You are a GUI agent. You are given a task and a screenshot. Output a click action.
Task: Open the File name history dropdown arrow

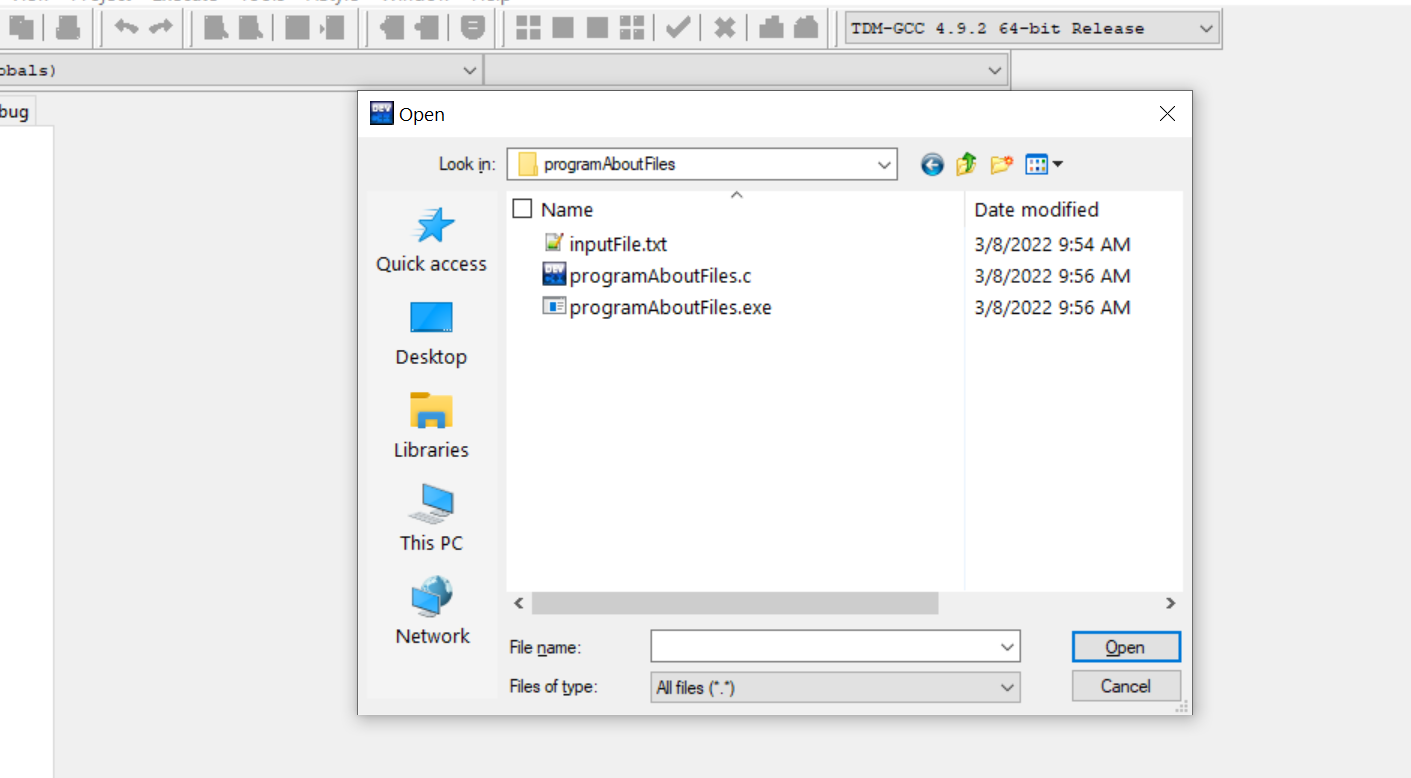[x=1007, y=647]
